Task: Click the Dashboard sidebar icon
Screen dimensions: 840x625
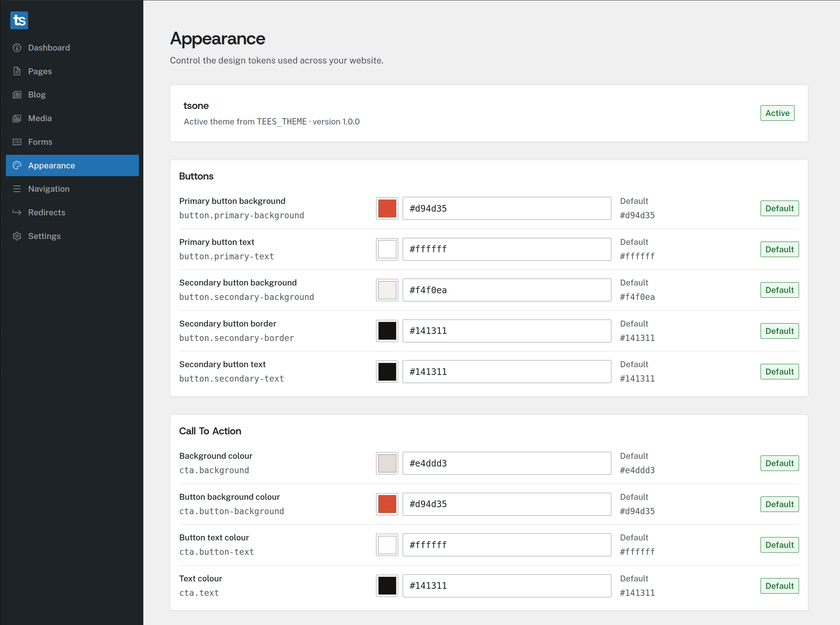Action: pos(17,48)
